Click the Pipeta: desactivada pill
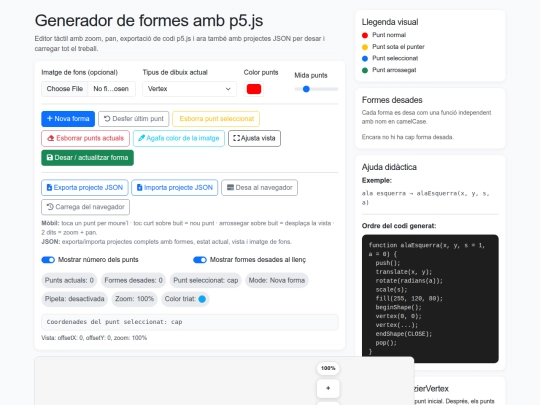Screen dimensions: 540x405 click(74, 299)
